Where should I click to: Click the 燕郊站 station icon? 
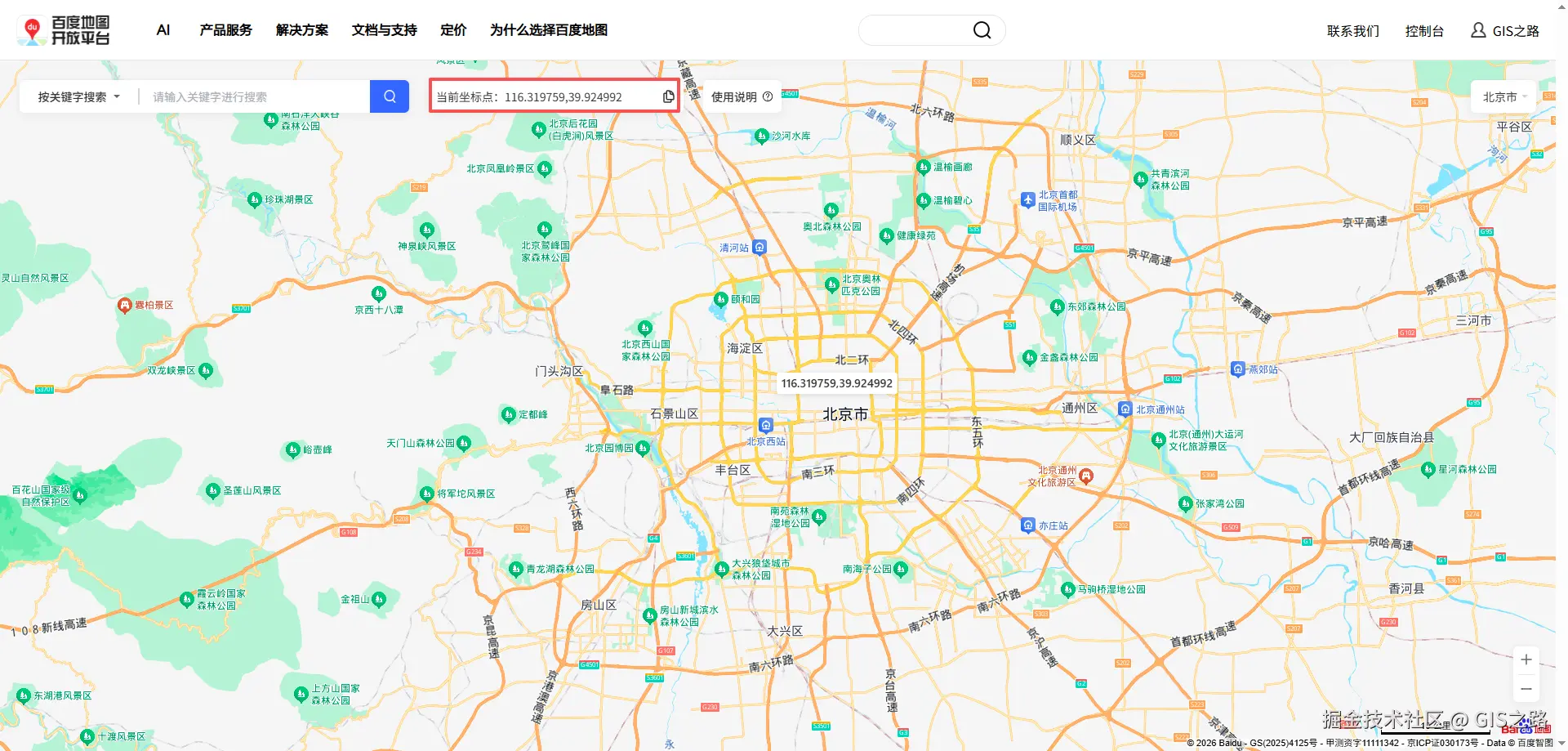[1238, 369]
